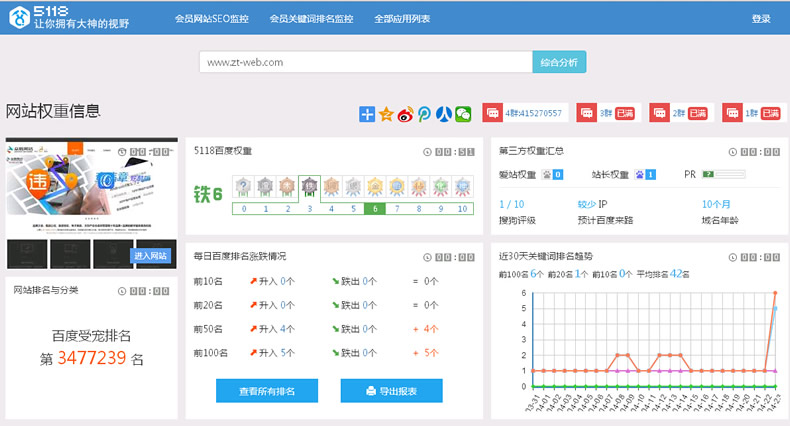Click the 10个月 domain age value

pos(716,204)
